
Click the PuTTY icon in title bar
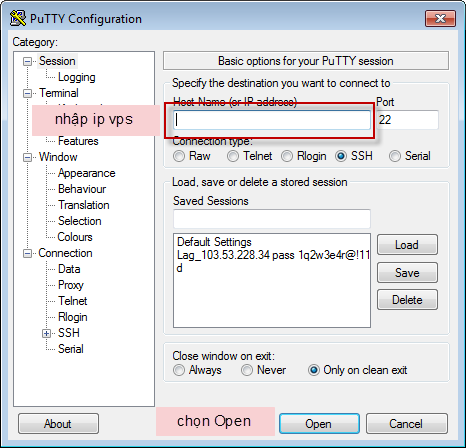pos(18,18)
